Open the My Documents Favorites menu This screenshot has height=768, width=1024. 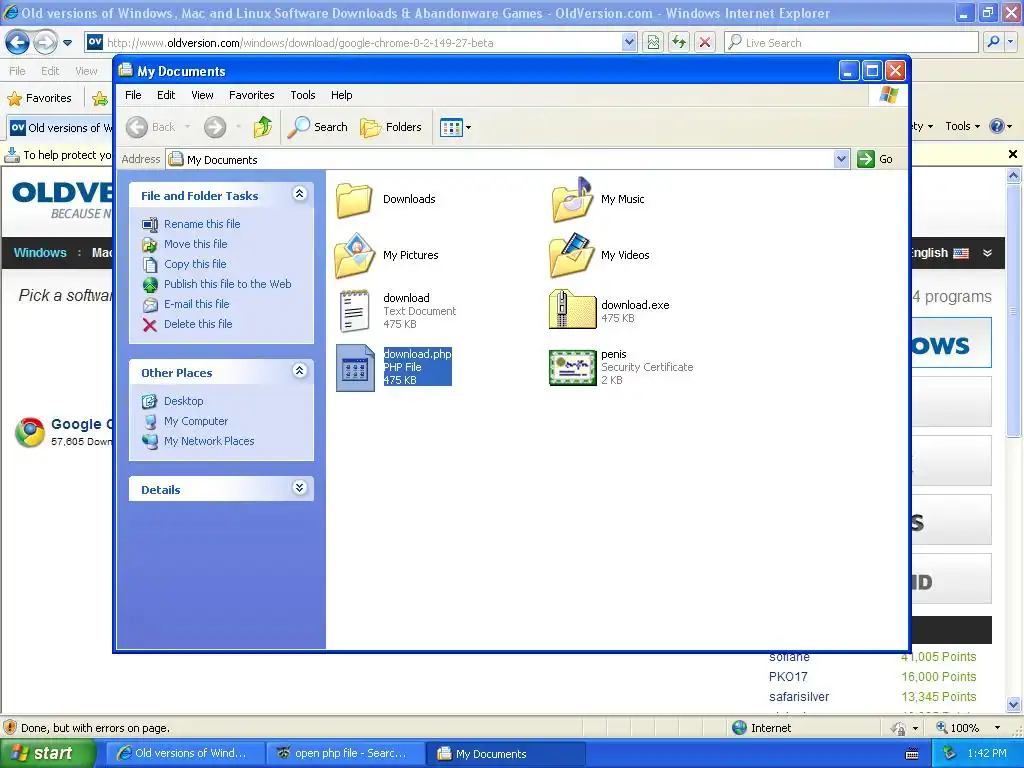tap(251, 95)
